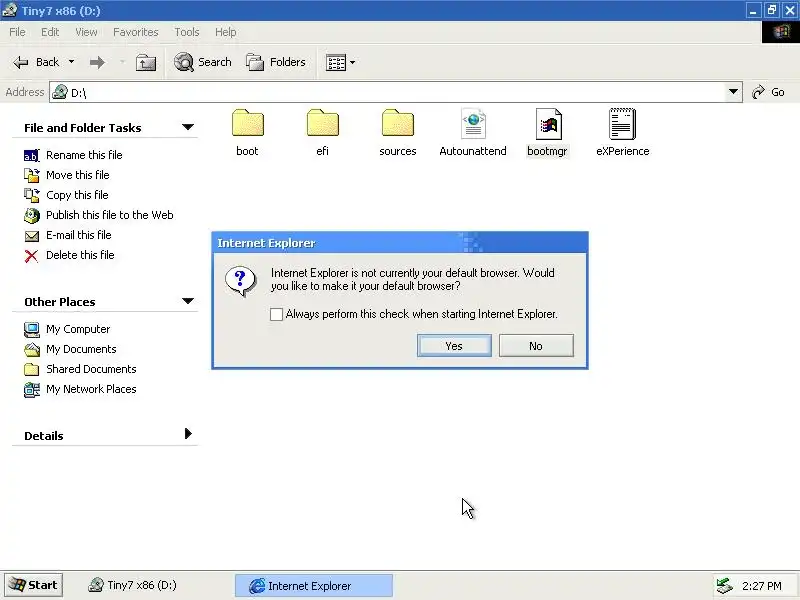
Task: Click the My Network Places link
Action: [91, 389]
